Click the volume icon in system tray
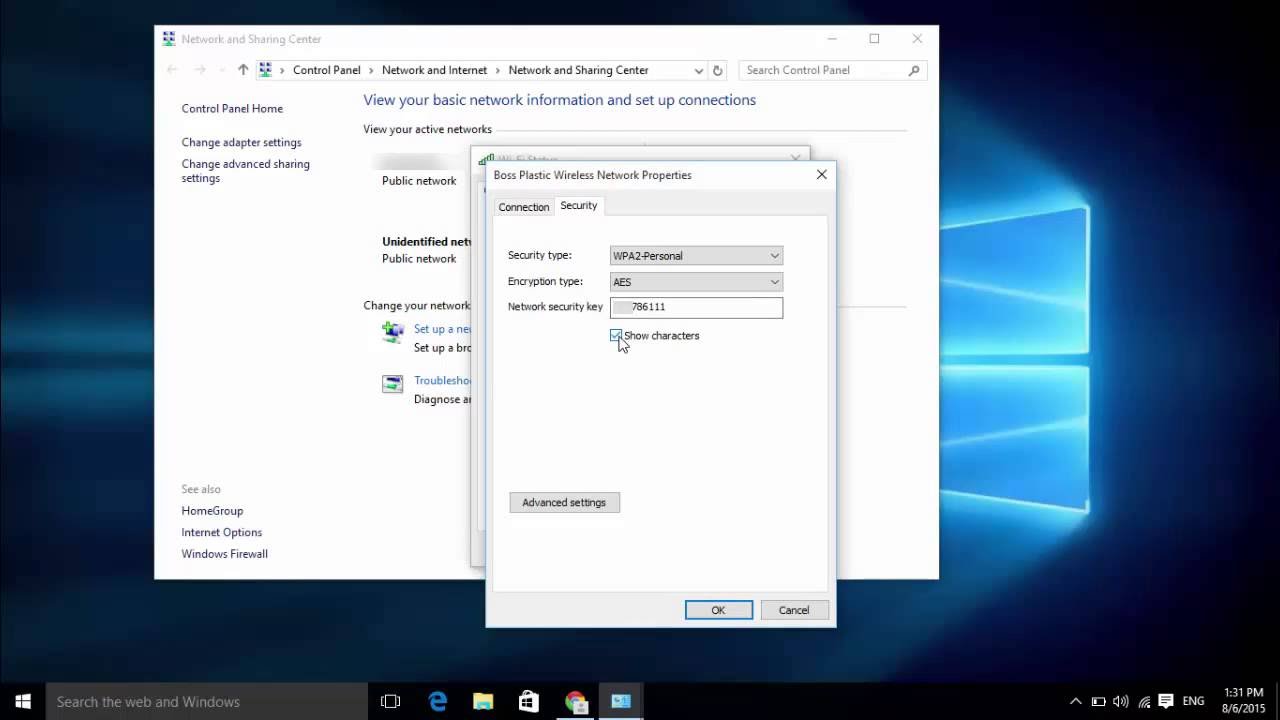 point(1120,701)
